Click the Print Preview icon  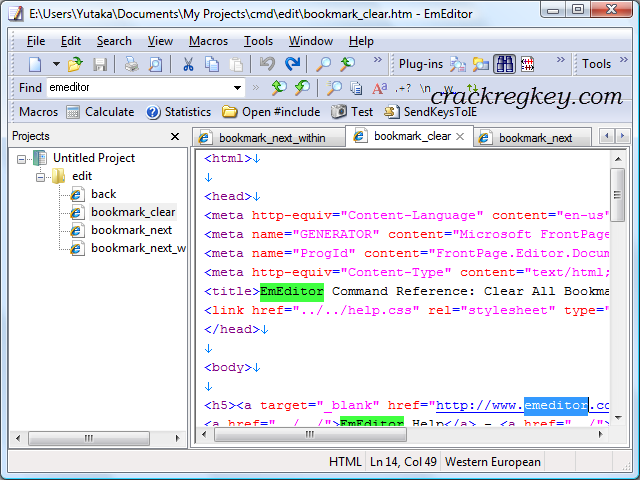(x=156, y=64)
